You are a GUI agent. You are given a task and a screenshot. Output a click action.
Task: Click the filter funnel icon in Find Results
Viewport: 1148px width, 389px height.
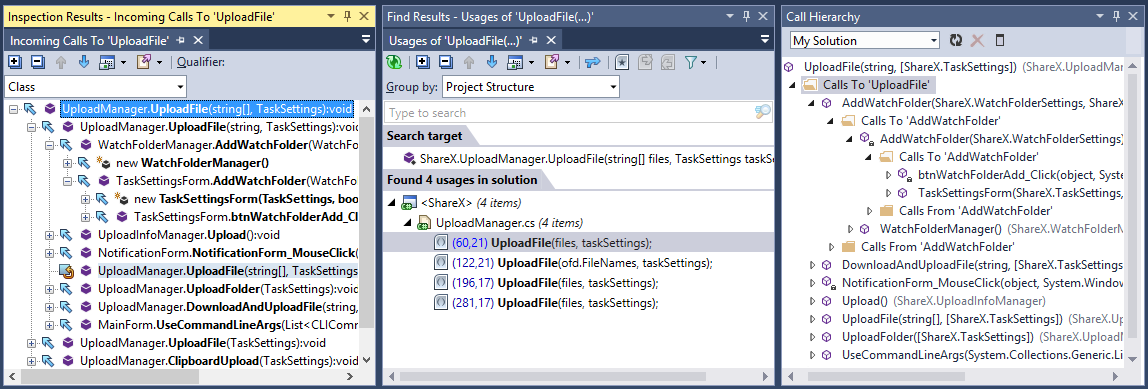[690, 62]
